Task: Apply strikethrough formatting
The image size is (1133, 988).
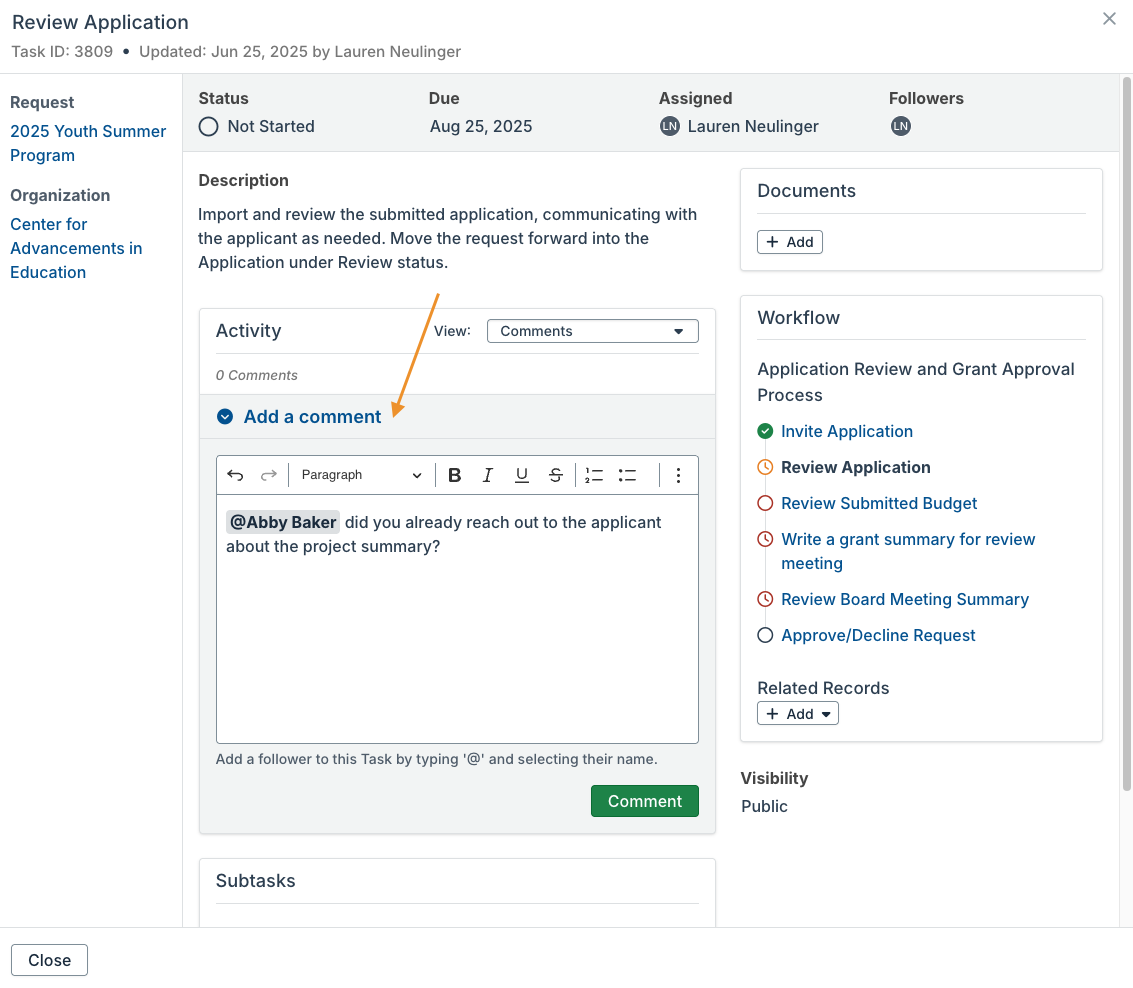Action: point(555,475)
